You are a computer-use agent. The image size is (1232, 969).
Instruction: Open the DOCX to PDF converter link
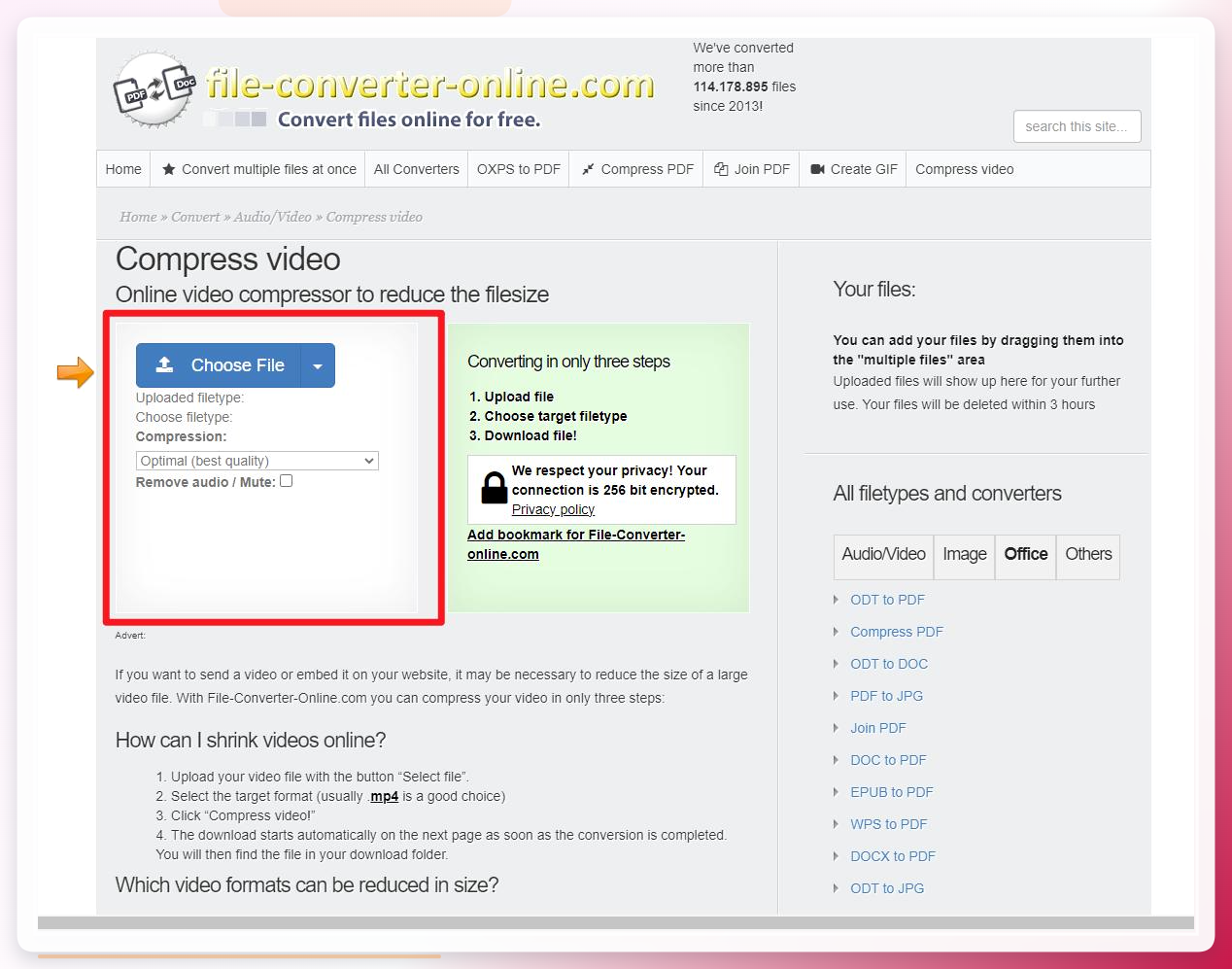click(893, 856)
